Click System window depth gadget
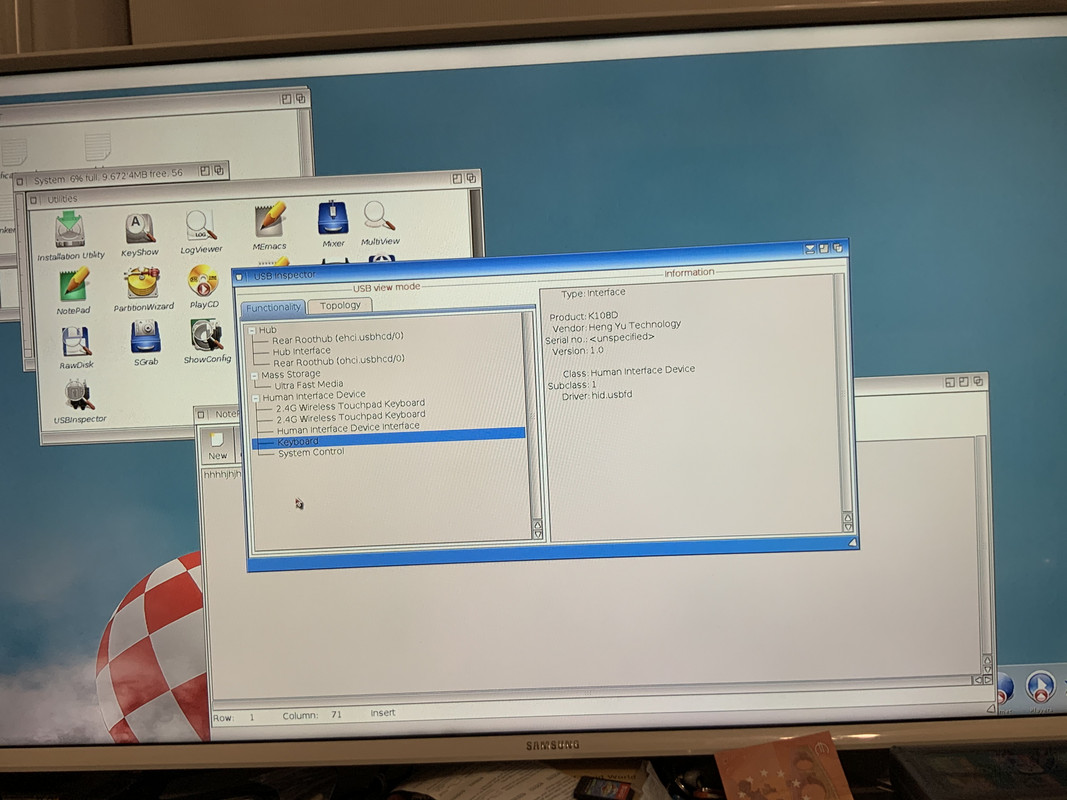The width and height of the screenshot is (1067, 800). [219, 170]
